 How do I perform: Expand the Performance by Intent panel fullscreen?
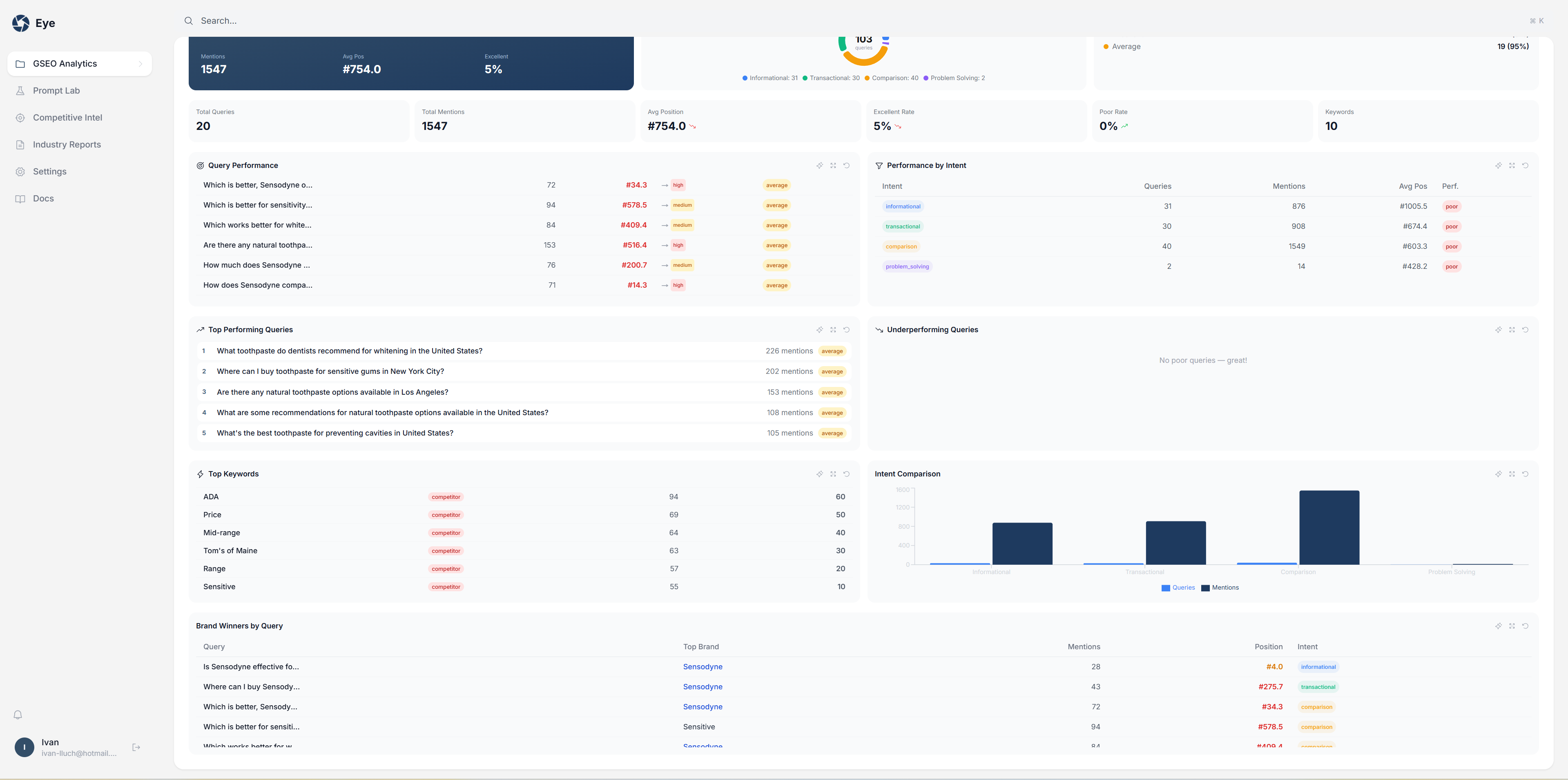[x=1511, y=165]
